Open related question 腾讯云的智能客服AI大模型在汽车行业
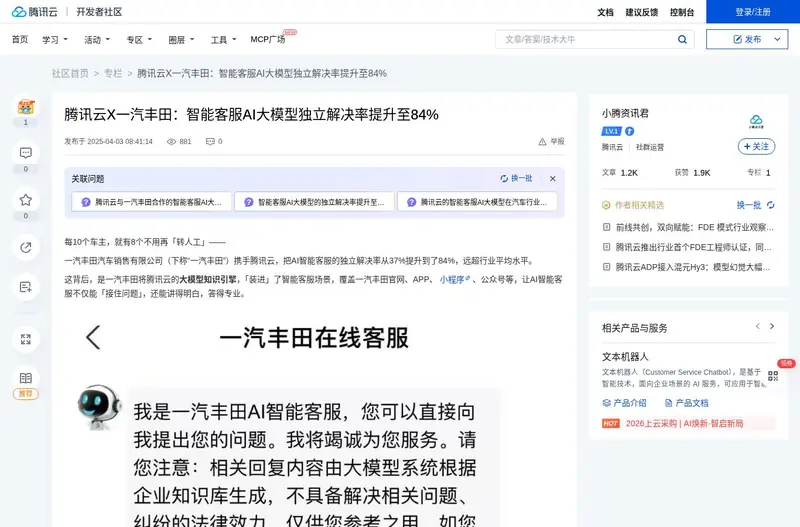The height and width of the screenshot is (527, 800). tap(477, 202)
